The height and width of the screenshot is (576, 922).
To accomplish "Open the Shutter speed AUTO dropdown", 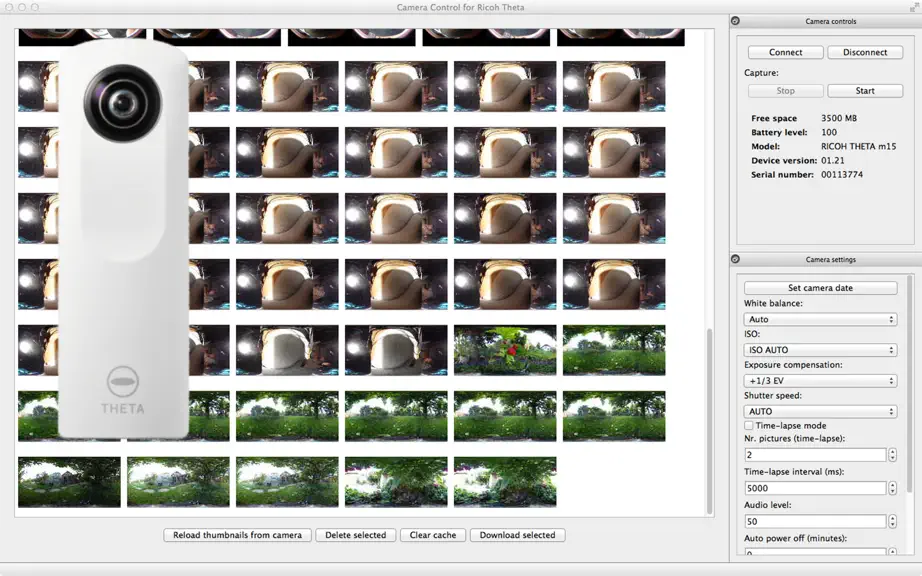I will [820, 411].
